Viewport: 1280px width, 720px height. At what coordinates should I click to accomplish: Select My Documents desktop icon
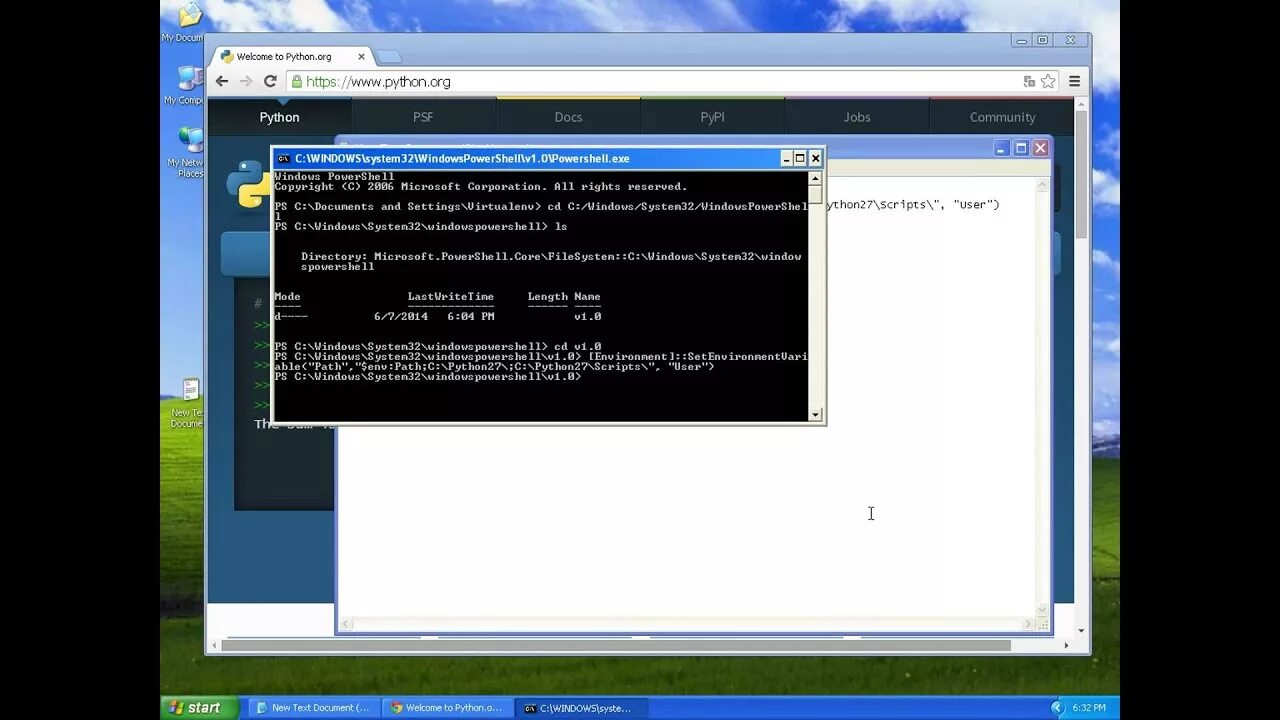click(186, 22)
